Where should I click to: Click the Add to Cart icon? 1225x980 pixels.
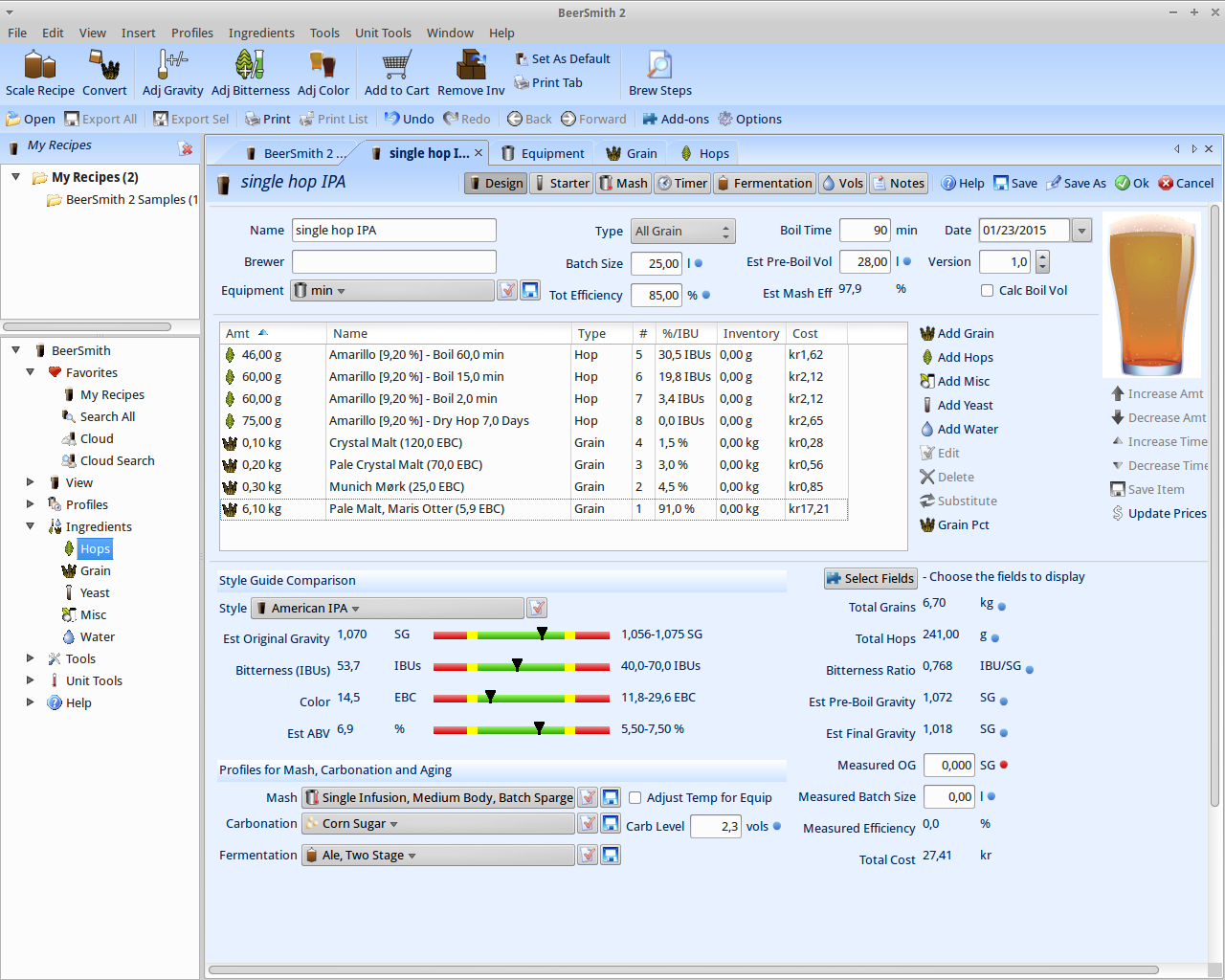pyautogui.click(x=396, y=73)
